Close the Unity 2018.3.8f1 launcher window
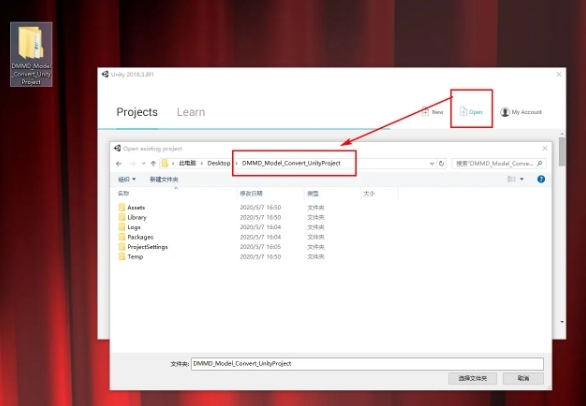 click(x=559, y=74)
